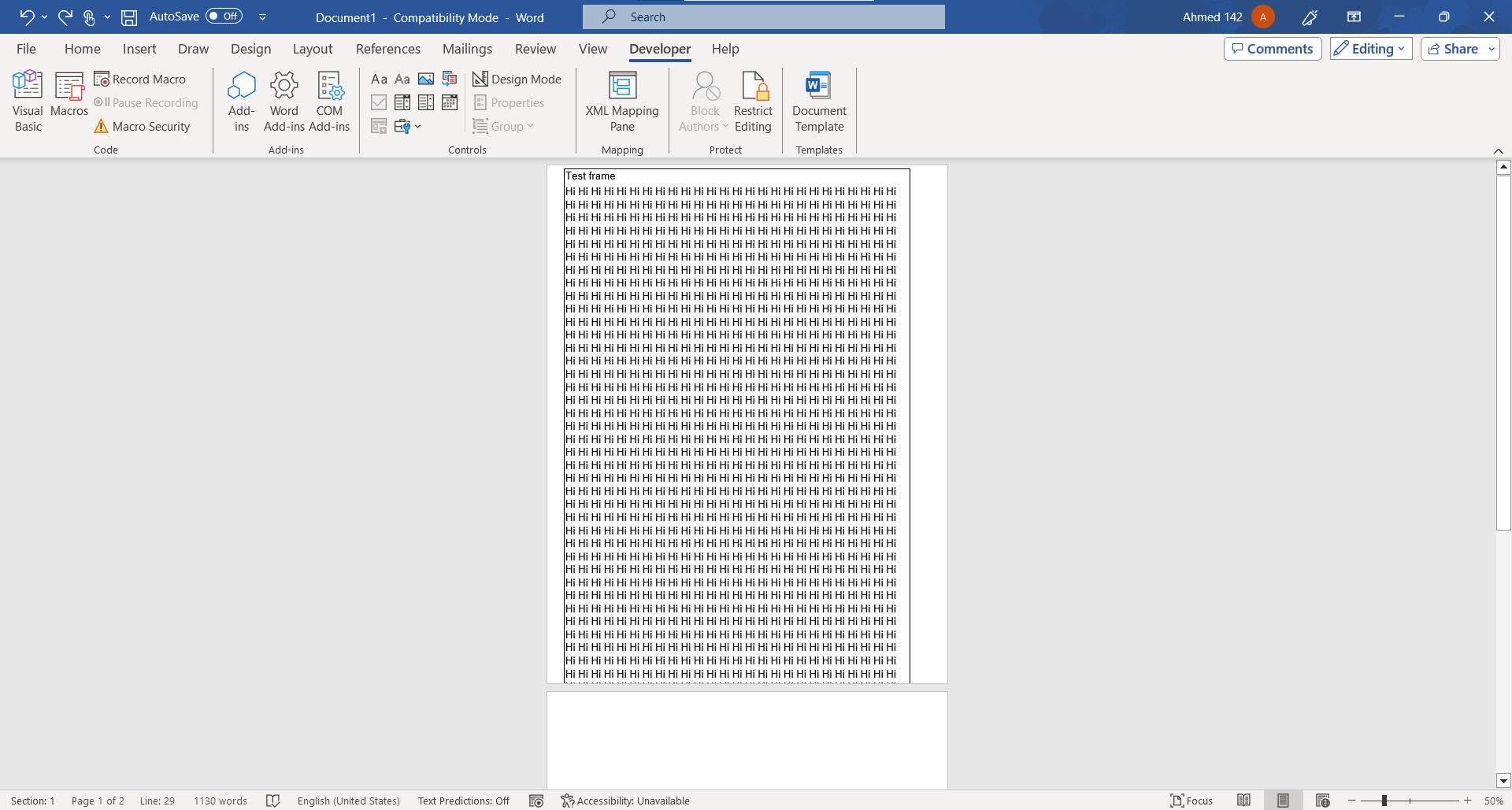Collapse the ribbon with the chevron

1498,150
